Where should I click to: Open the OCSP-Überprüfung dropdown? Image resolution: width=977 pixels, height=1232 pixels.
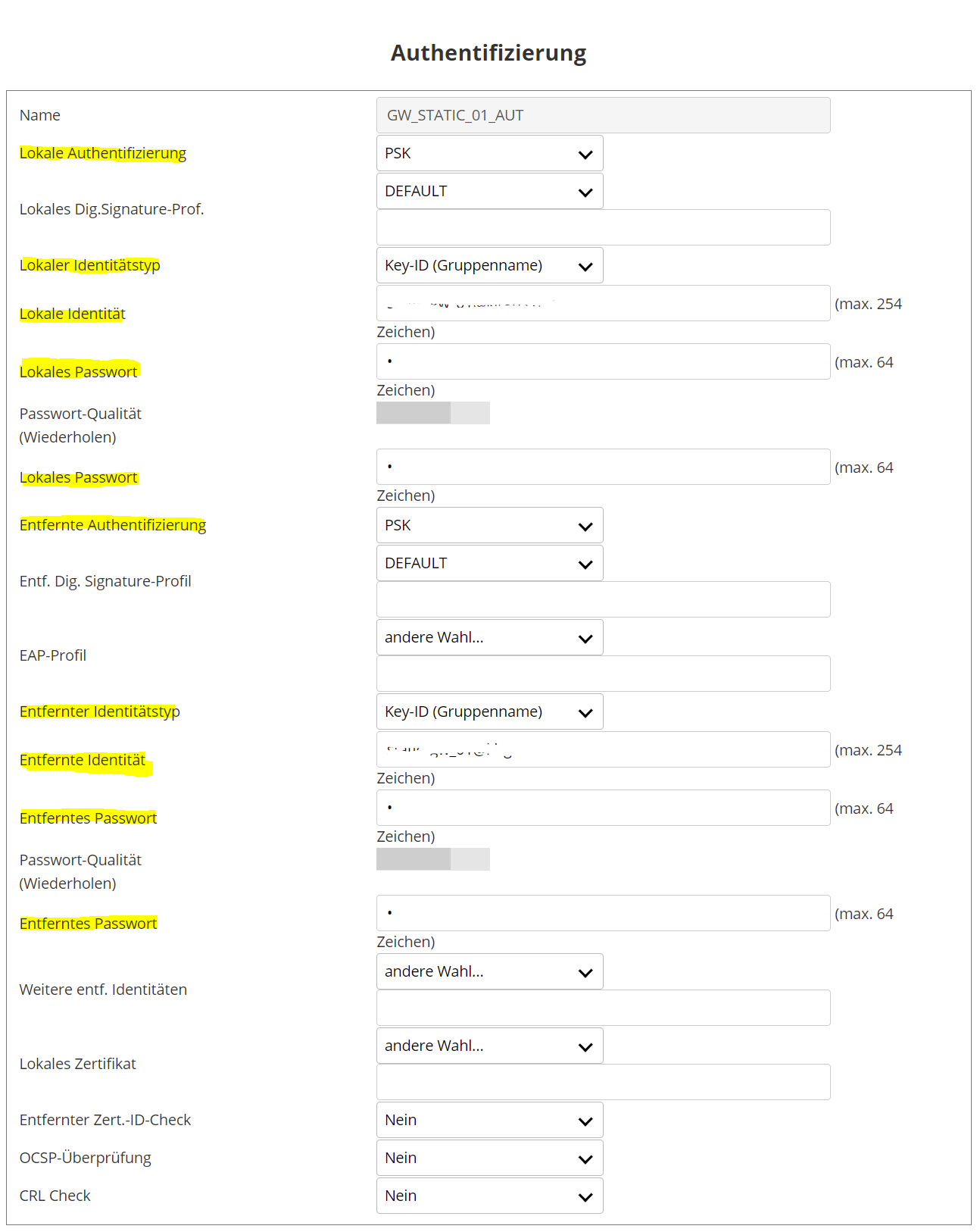pos(489,1158)
